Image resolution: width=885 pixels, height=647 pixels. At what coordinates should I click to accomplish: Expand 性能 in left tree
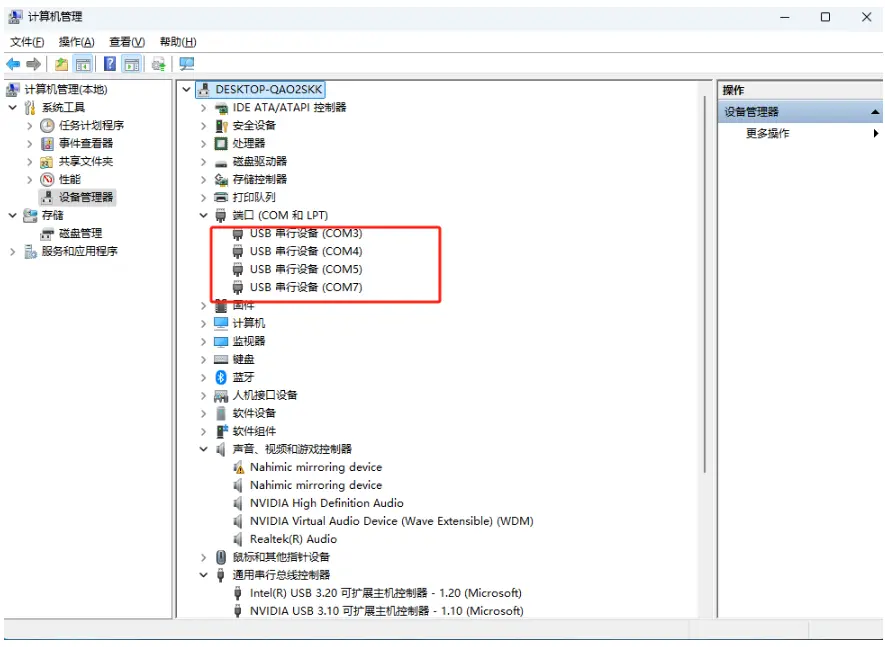click(29, 180)
